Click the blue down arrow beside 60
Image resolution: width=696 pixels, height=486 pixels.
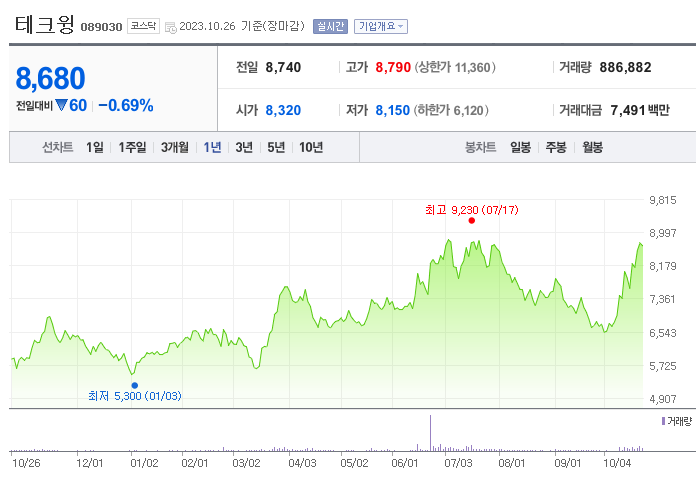pos(61,105)
